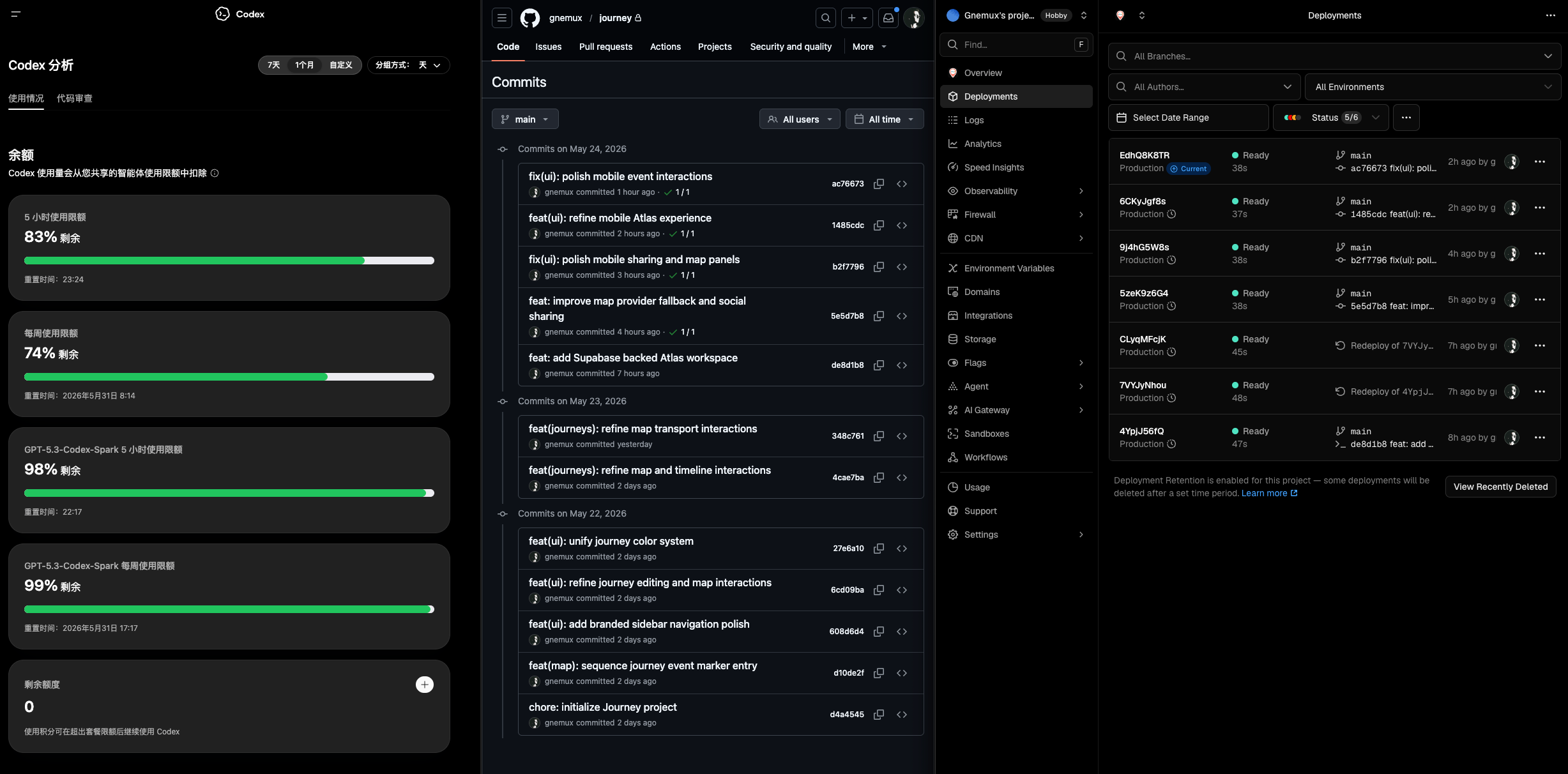Open the Issues tab

pos(548,47)
